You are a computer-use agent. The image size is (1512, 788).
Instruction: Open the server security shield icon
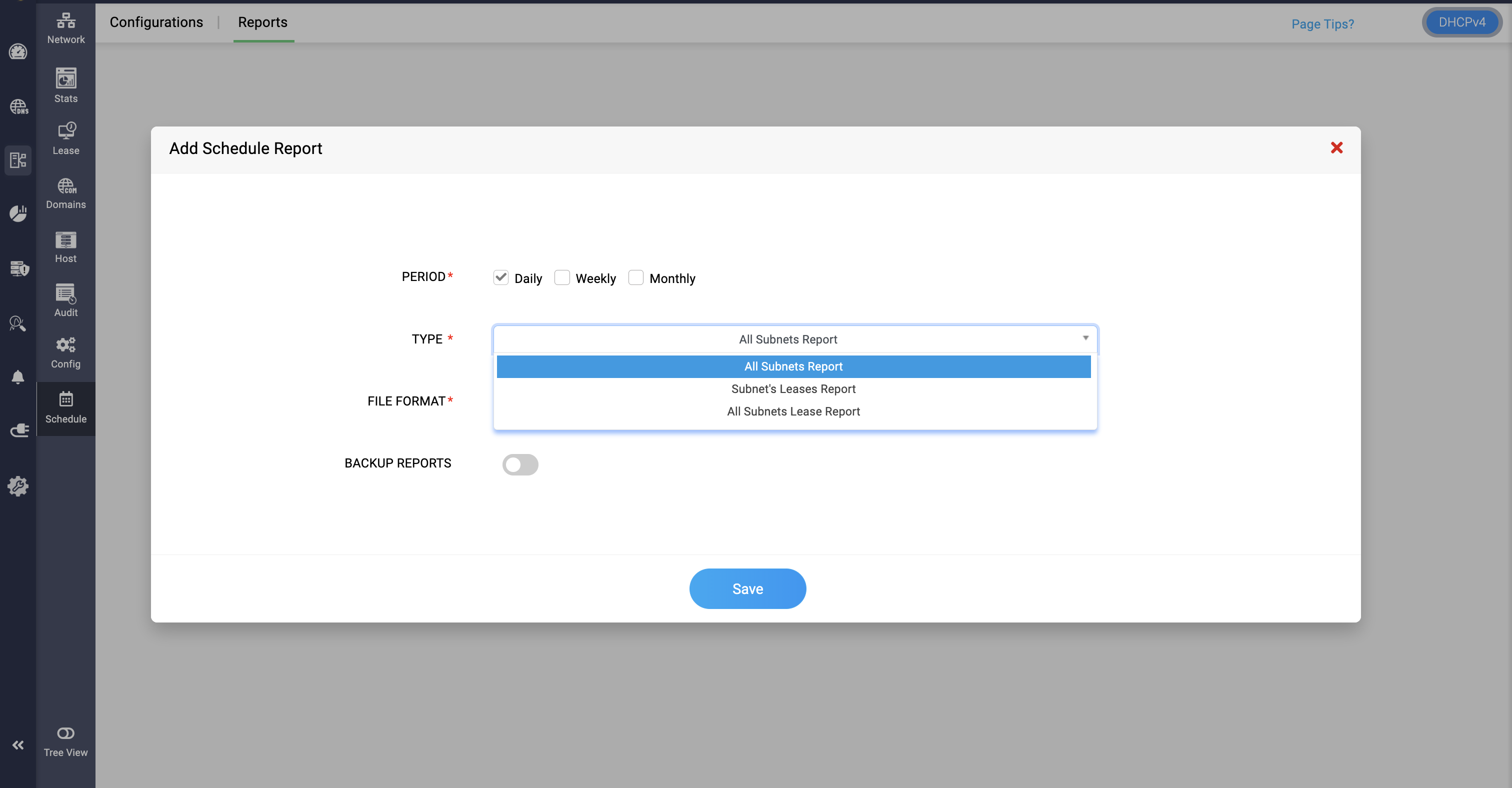(19, 268)
